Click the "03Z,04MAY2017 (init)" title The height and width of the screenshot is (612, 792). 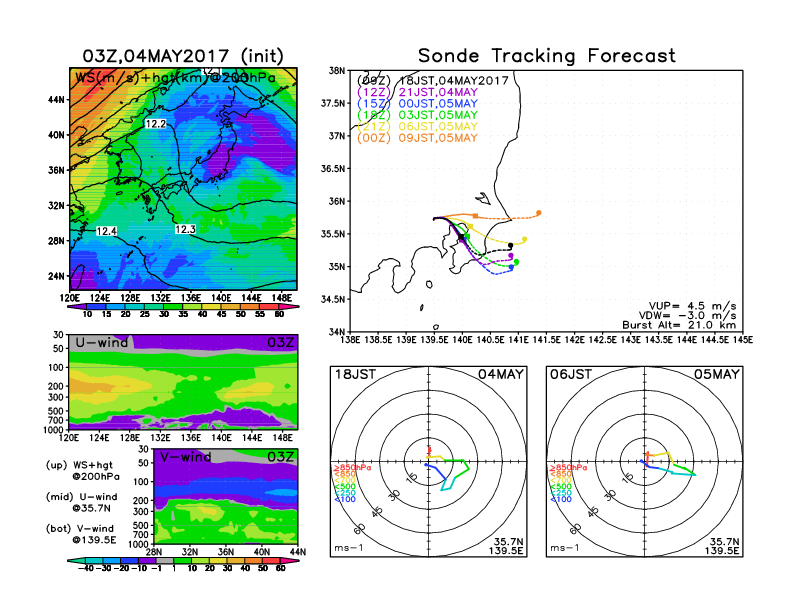click(183, 56)
